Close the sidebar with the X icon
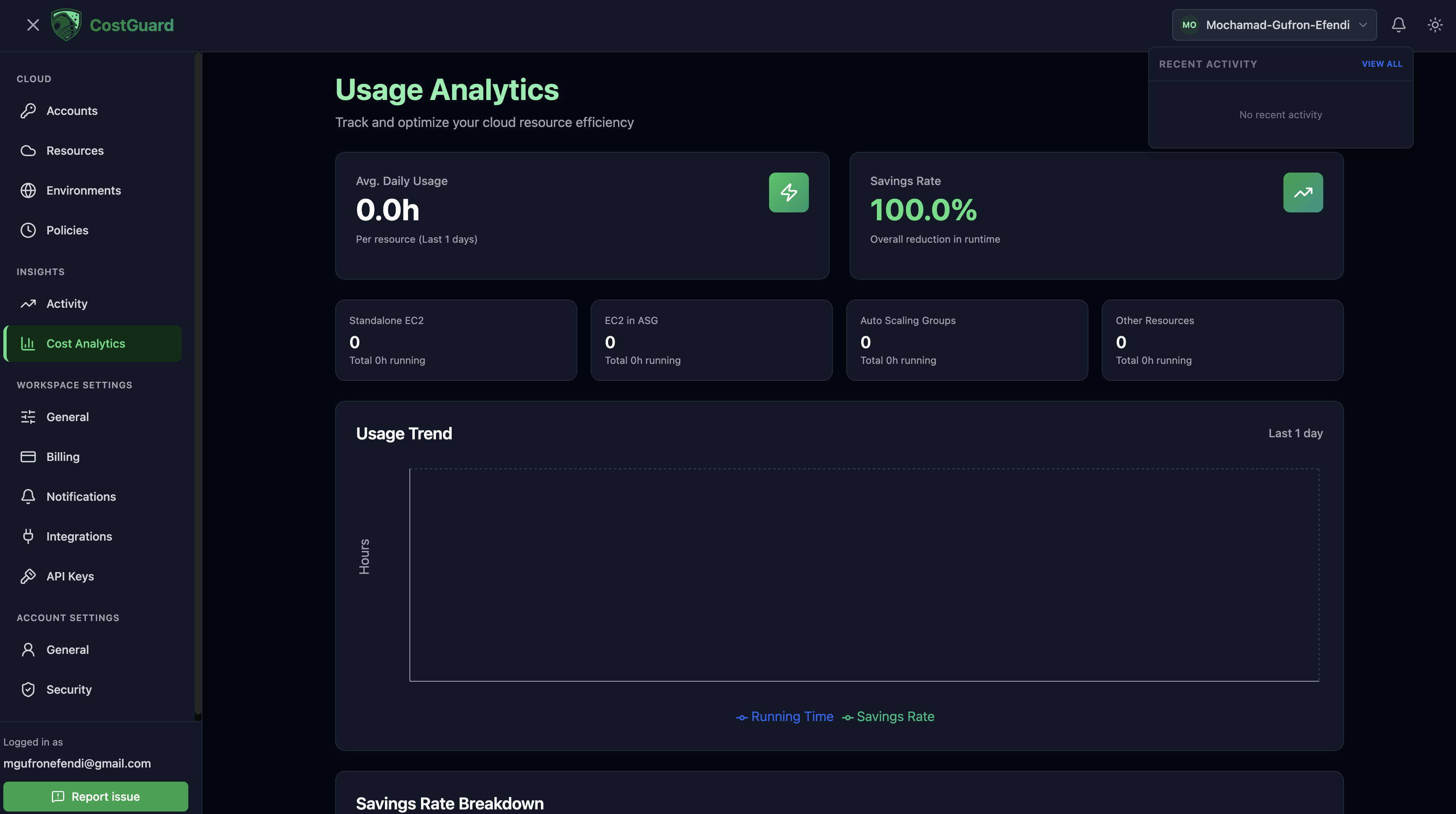 [x=33, y=25]
